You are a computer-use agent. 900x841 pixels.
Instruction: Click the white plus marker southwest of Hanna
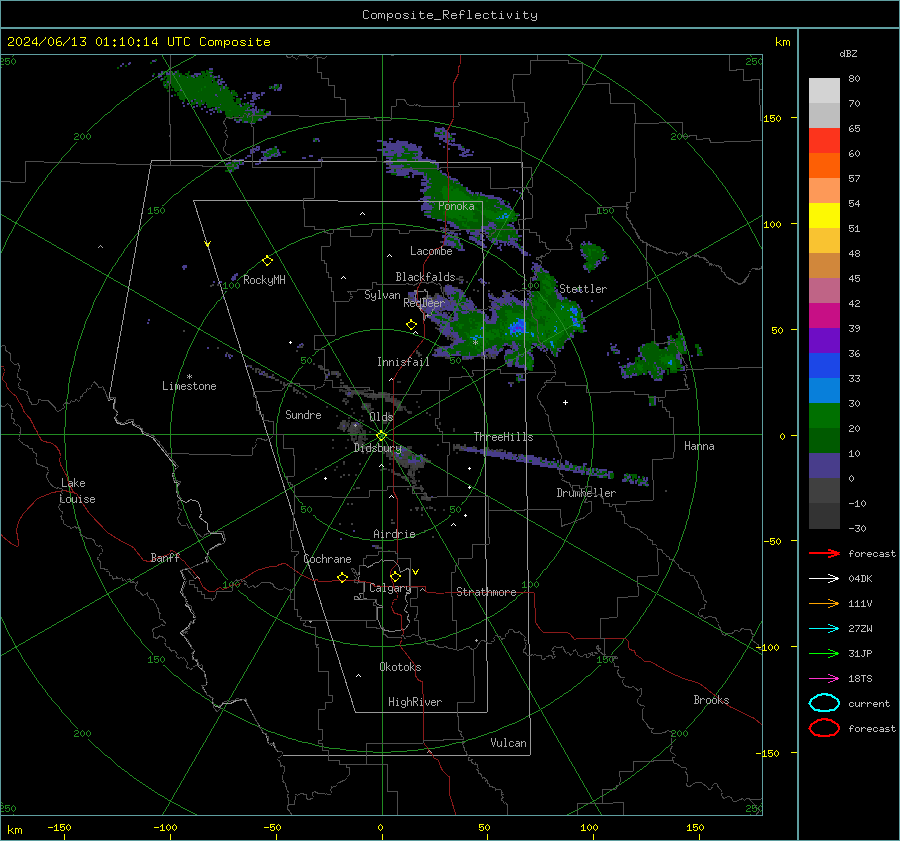point(565,402)
